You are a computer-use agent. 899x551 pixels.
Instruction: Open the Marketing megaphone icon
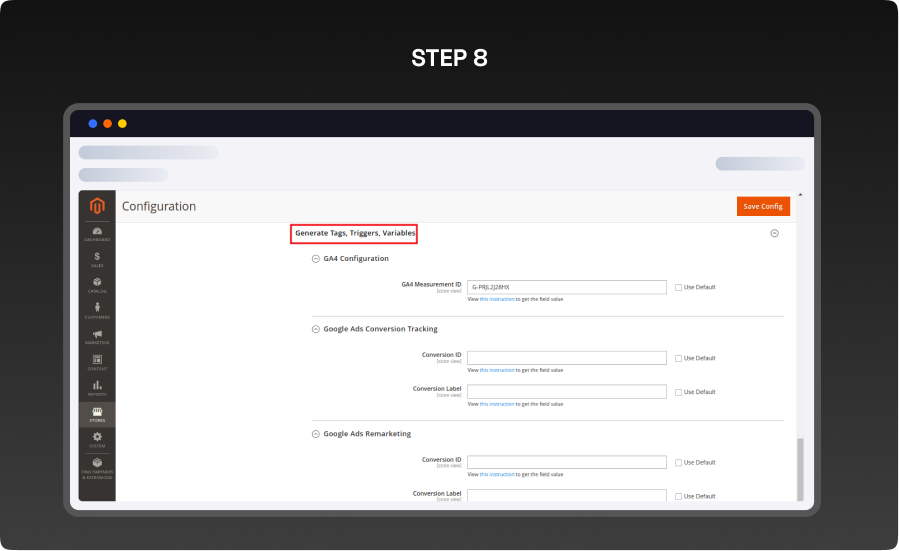point(97,337)
